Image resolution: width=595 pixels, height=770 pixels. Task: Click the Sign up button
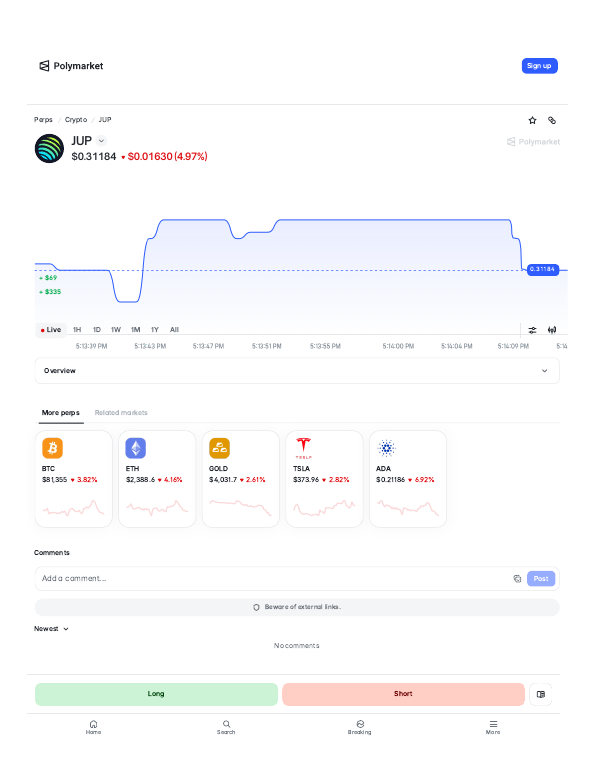(x=539, y=66)
